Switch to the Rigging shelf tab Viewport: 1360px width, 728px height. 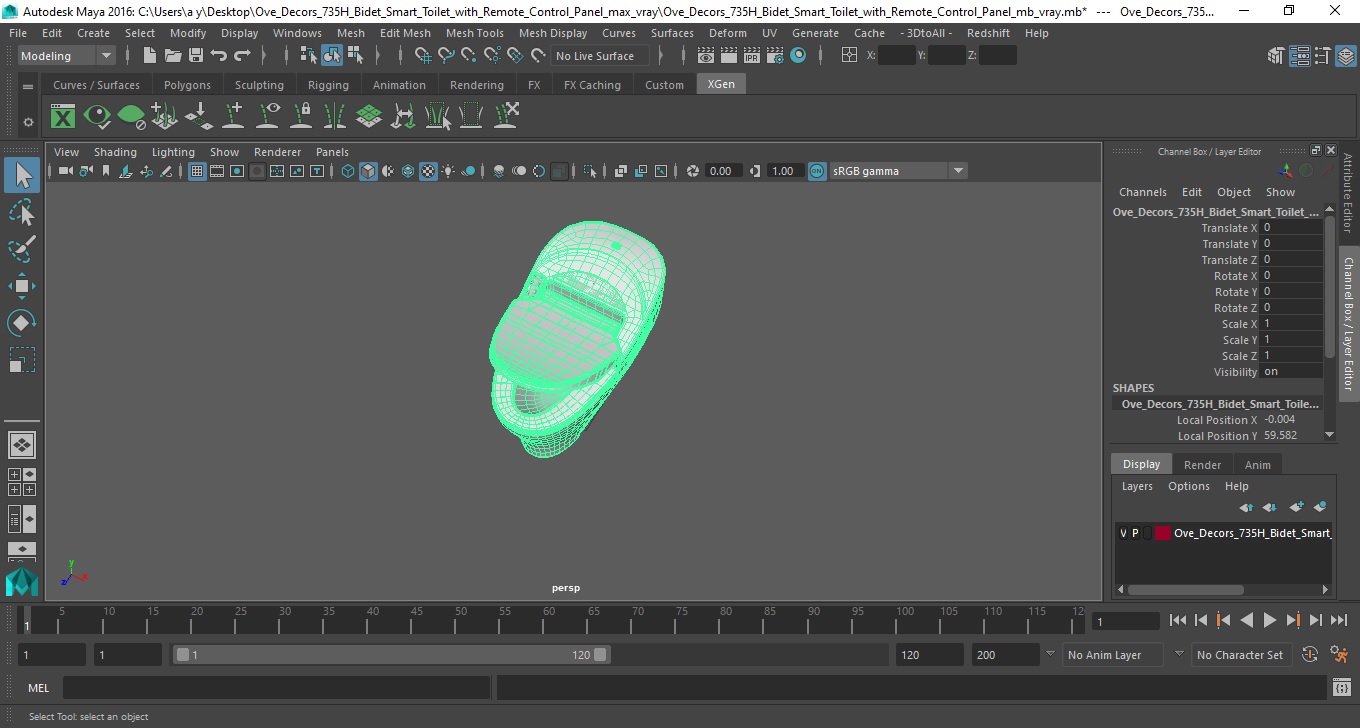328,85
